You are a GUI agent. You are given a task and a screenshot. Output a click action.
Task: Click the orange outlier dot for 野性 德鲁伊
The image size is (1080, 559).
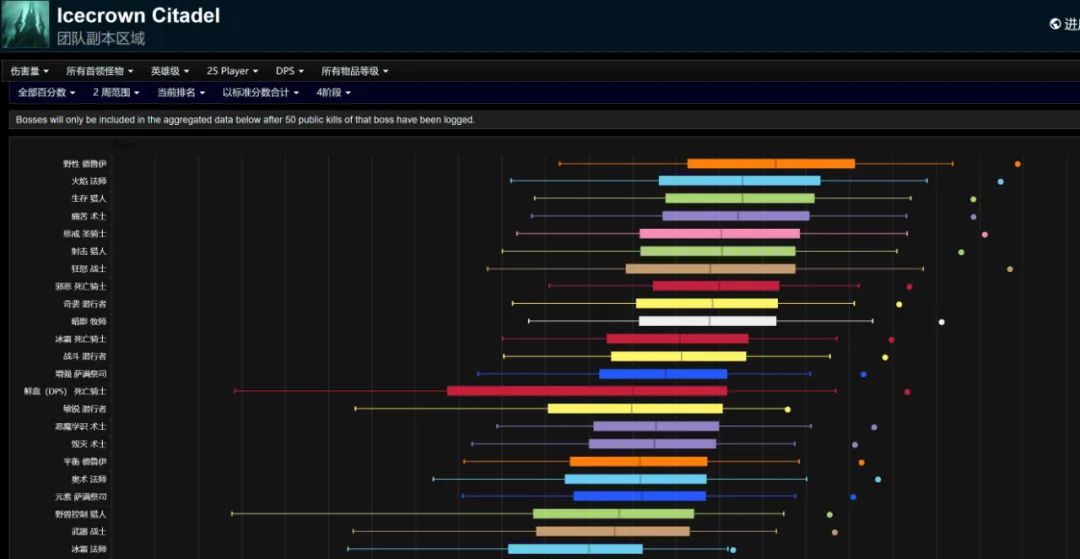point(1017,164)
